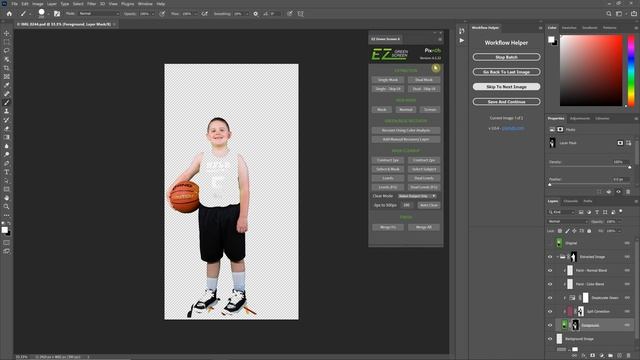
Task: Click Save And Continue button
Action: point(507,102)
